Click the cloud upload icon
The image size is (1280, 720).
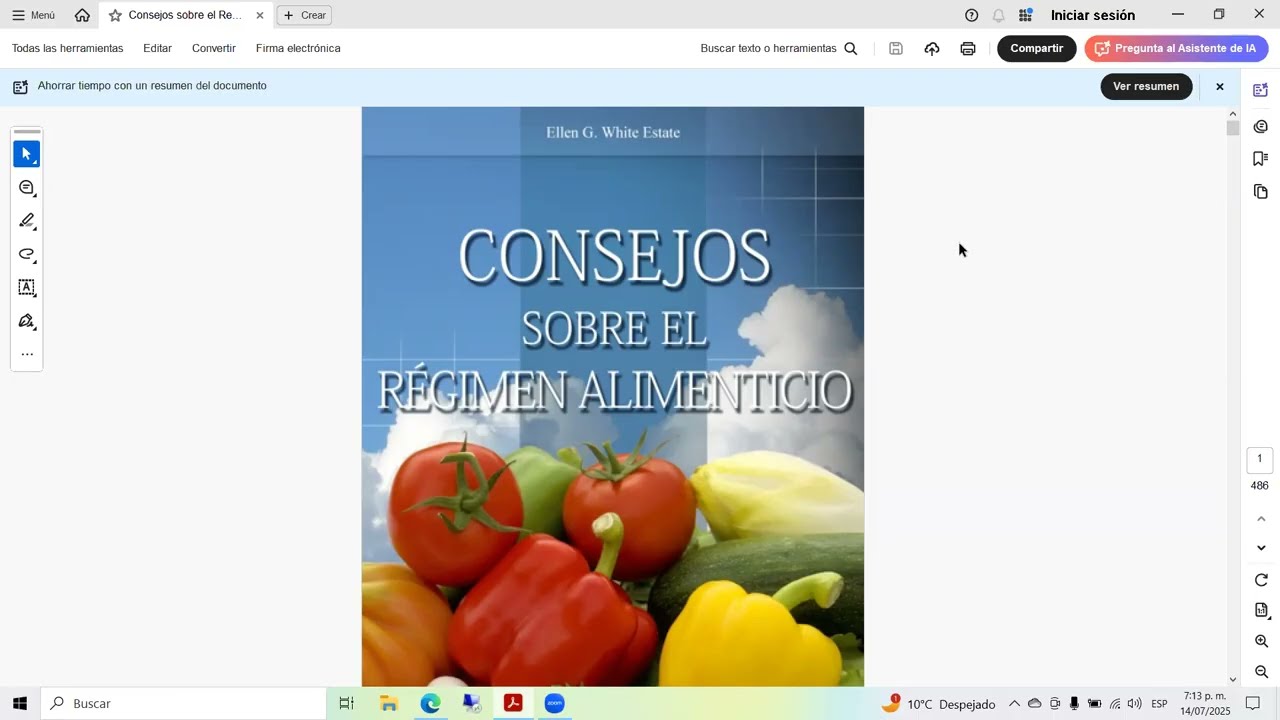pos(932,48)
